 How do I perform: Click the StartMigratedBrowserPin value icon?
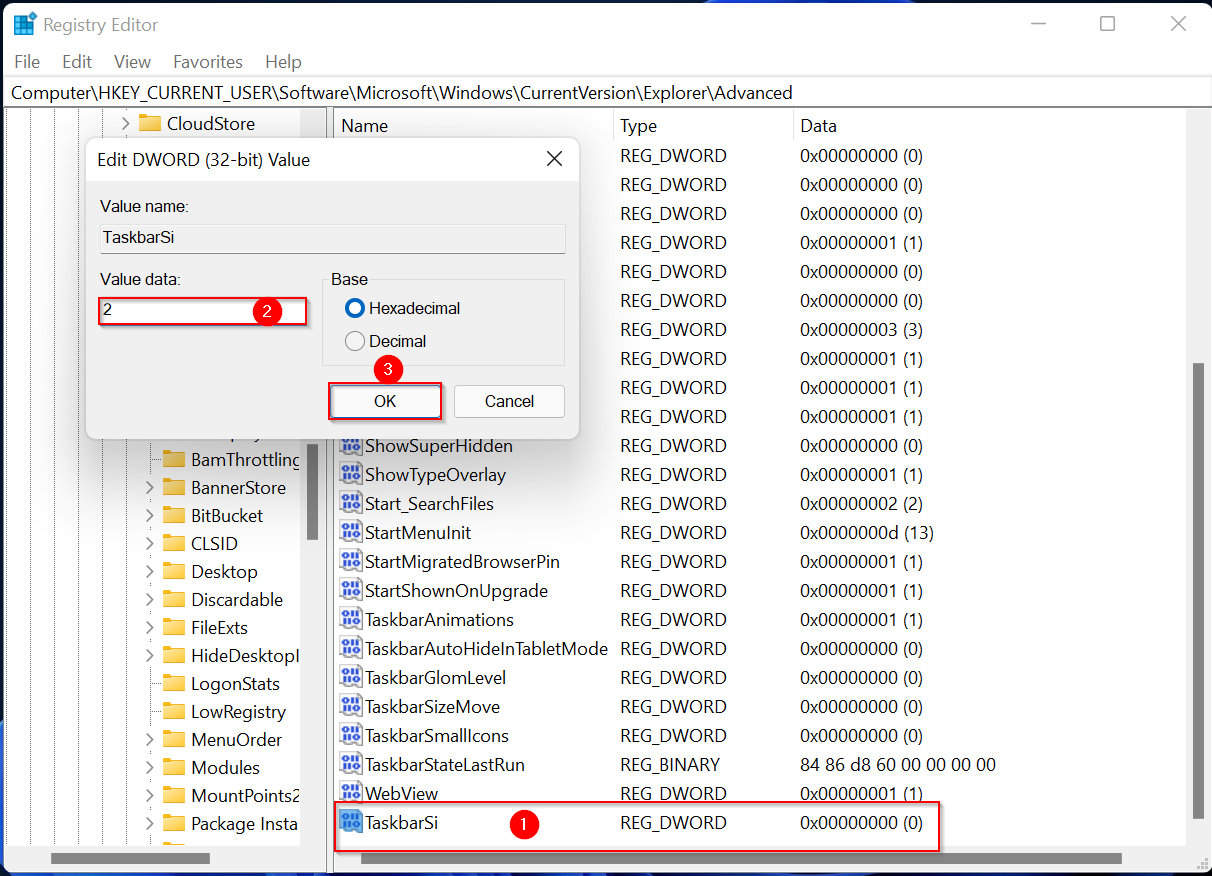point(351,561)
